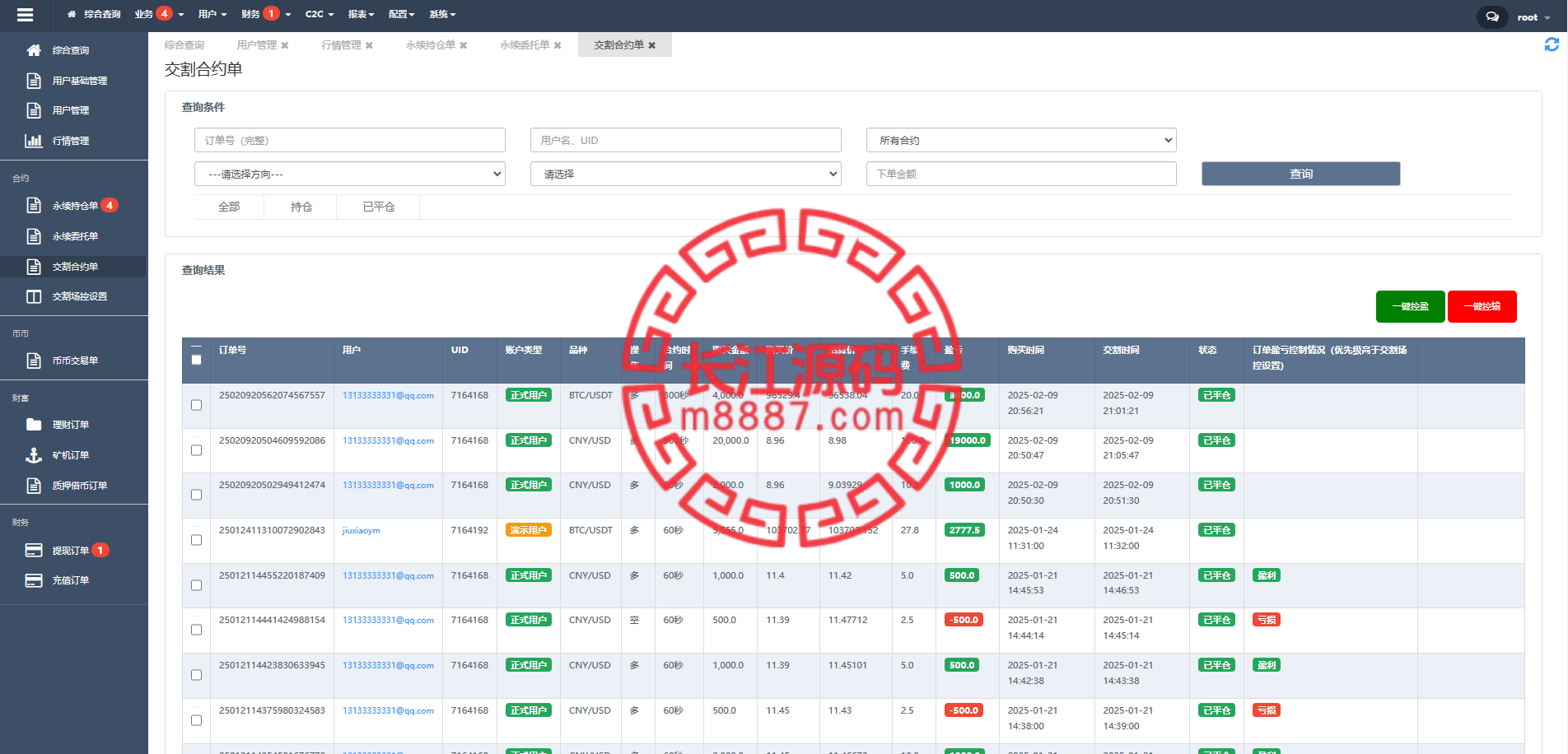Expand the 业务 top menu
The image size is (1568, 754).
click(x=160, y=14)
